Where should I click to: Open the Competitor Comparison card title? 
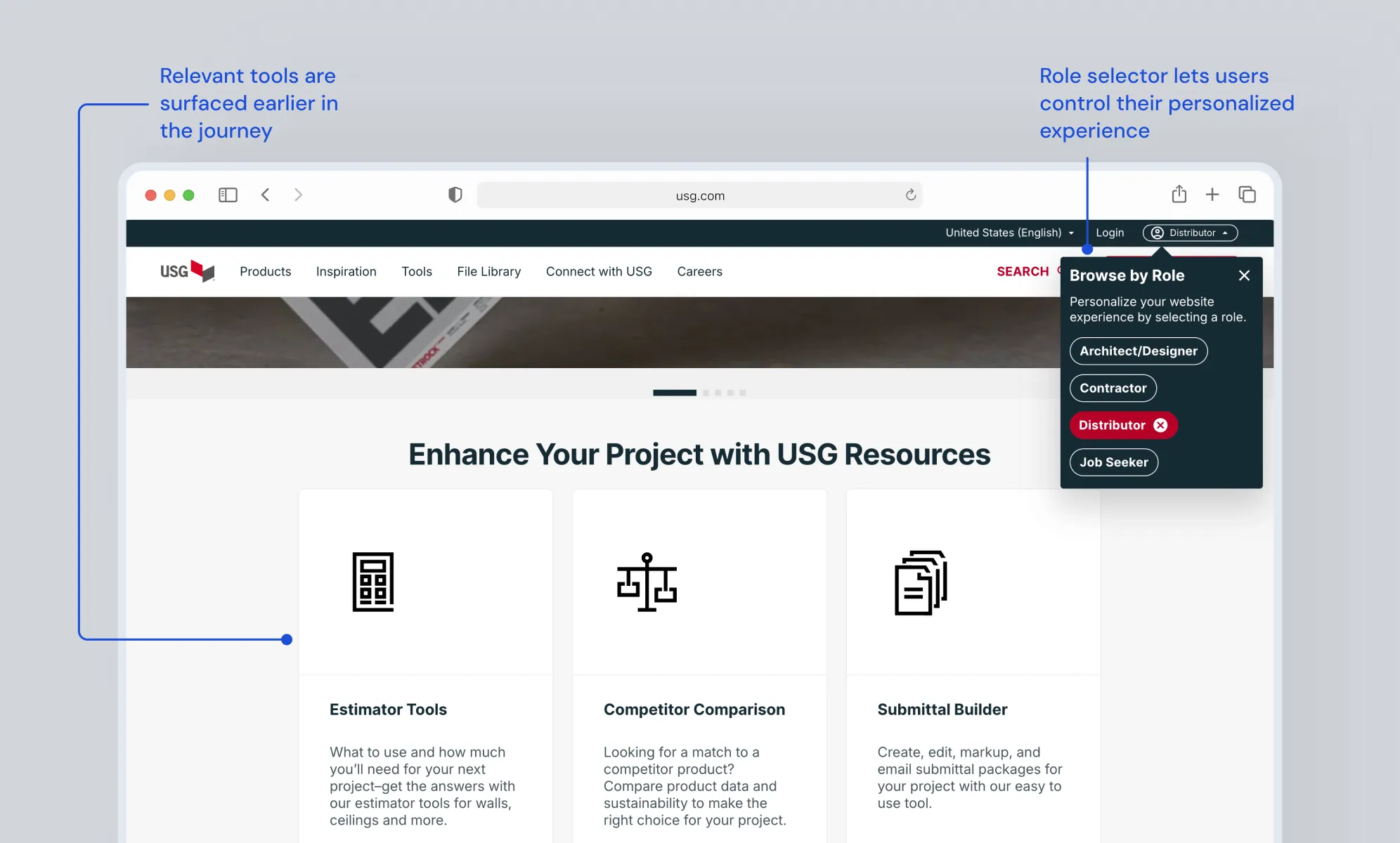(694, 710)
